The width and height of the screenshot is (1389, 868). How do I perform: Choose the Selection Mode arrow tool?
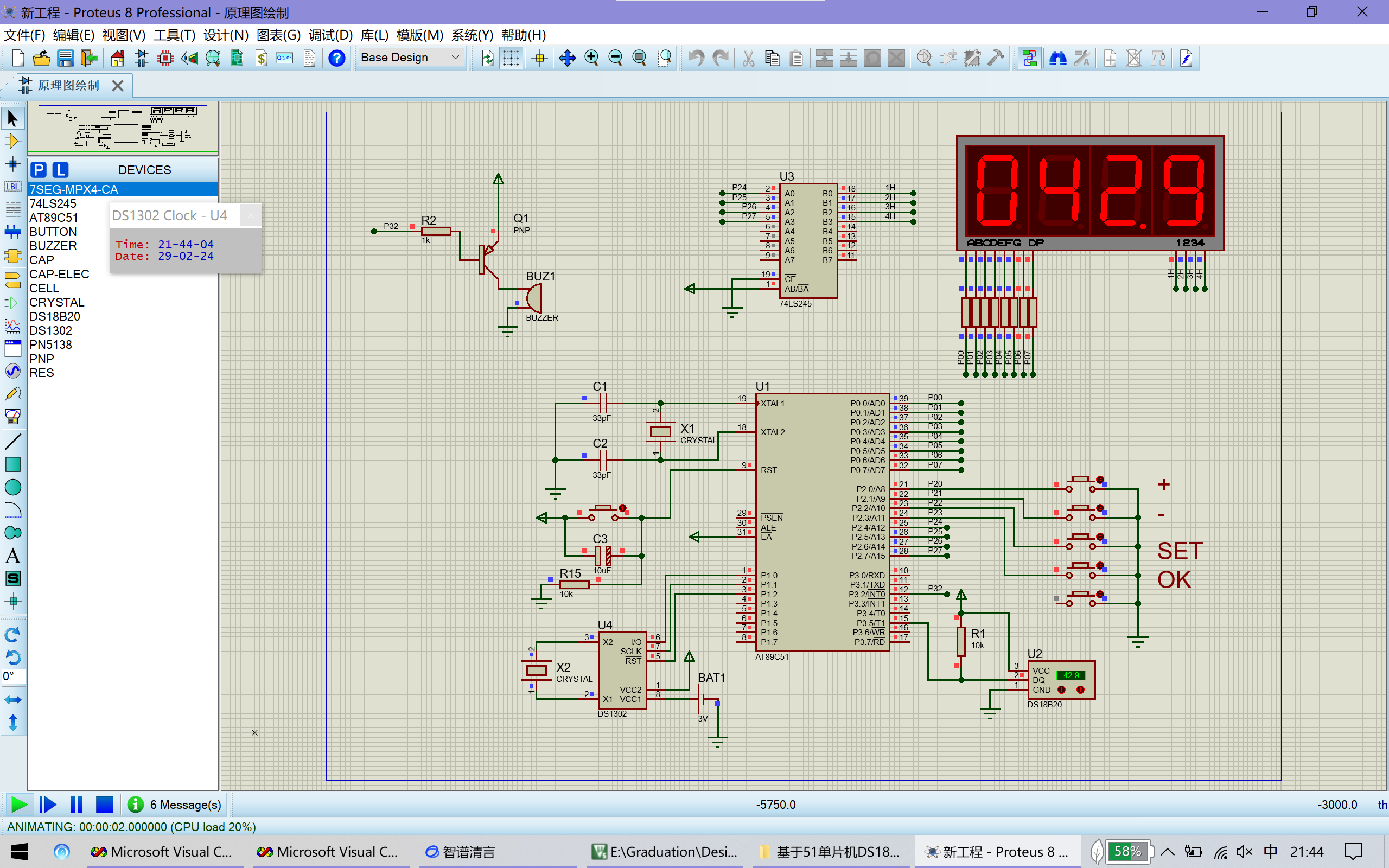12,118
